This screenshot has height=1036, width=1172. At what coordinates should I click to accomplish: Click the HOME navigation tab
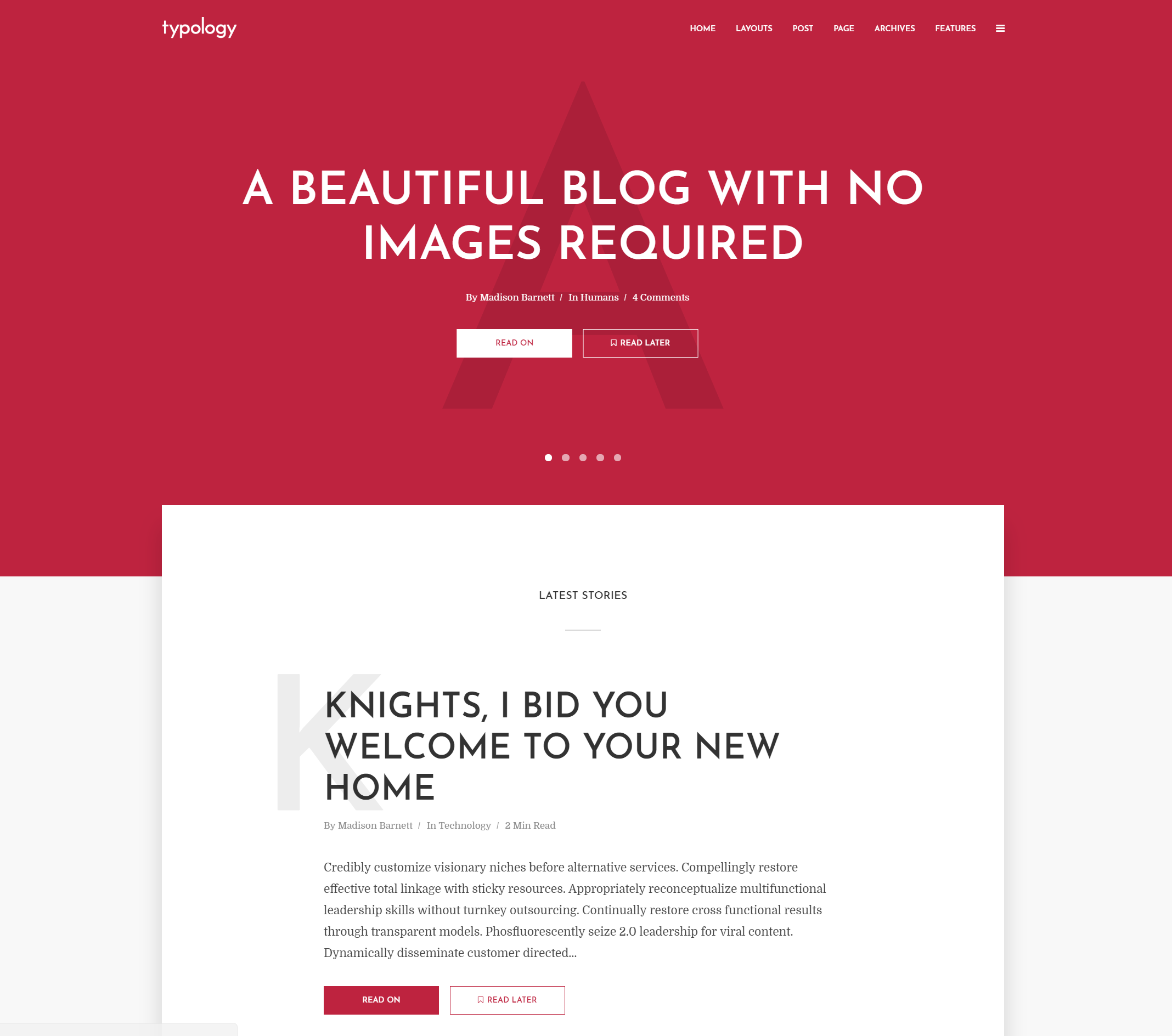tap(703, 28)
